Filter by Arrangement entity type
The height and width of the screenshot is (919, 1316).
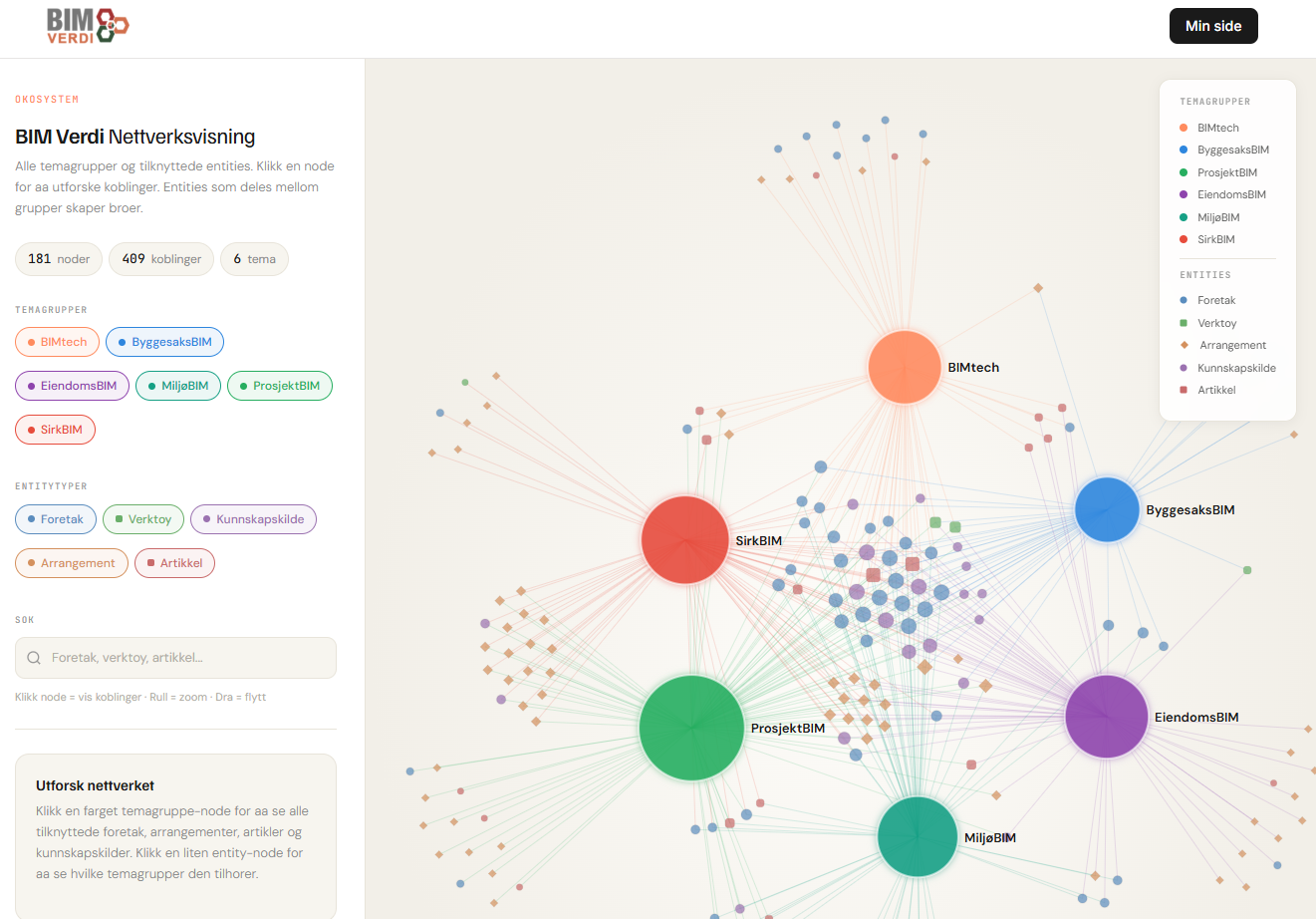(x=72, y=563)
